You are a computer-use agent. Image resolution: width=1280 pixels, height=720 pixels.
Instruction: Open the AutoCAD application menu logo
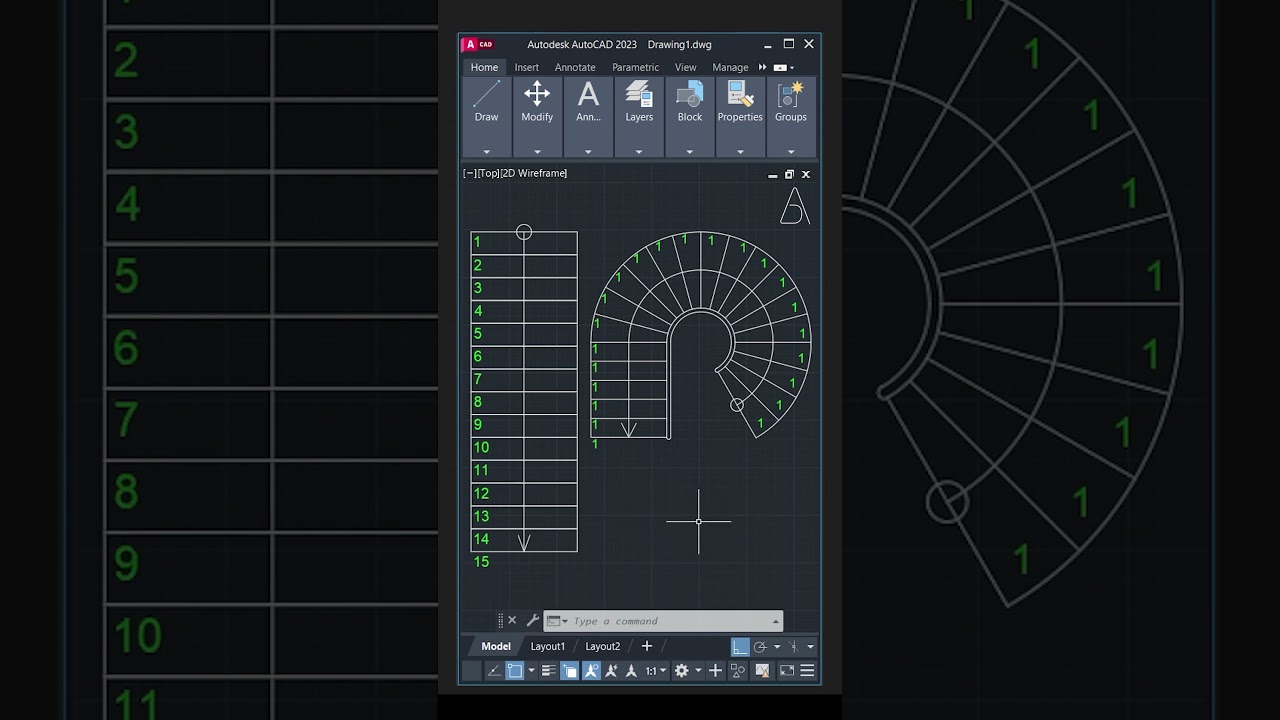[477, 44]
